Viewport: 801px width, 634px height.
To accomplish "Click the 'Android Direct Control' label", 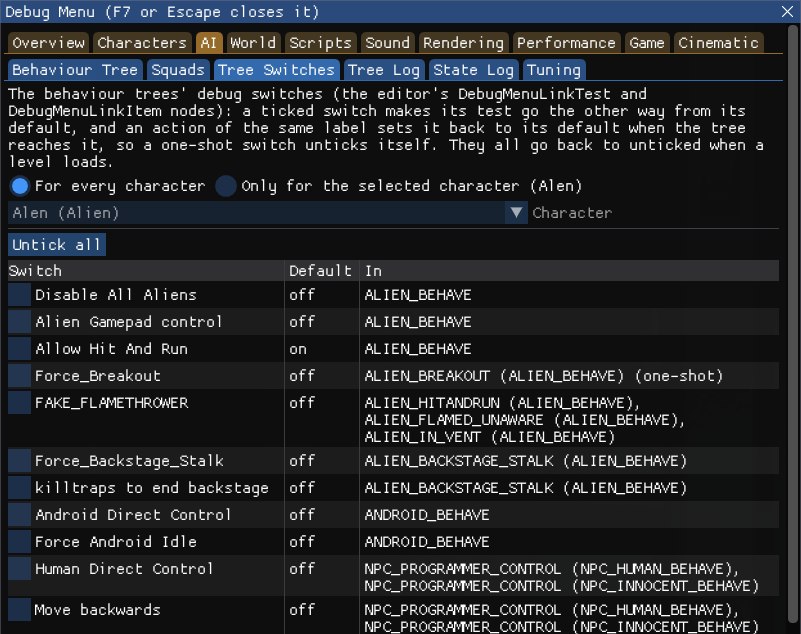I will pos(133,515).
